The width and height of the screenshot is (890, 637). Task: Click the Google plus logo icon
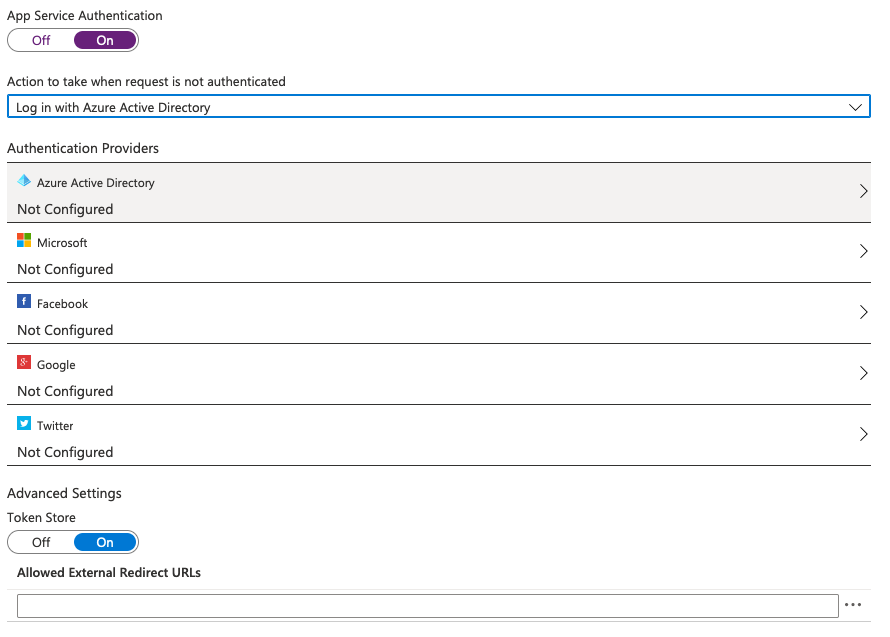pyautogui.click(x=24, y=363)
